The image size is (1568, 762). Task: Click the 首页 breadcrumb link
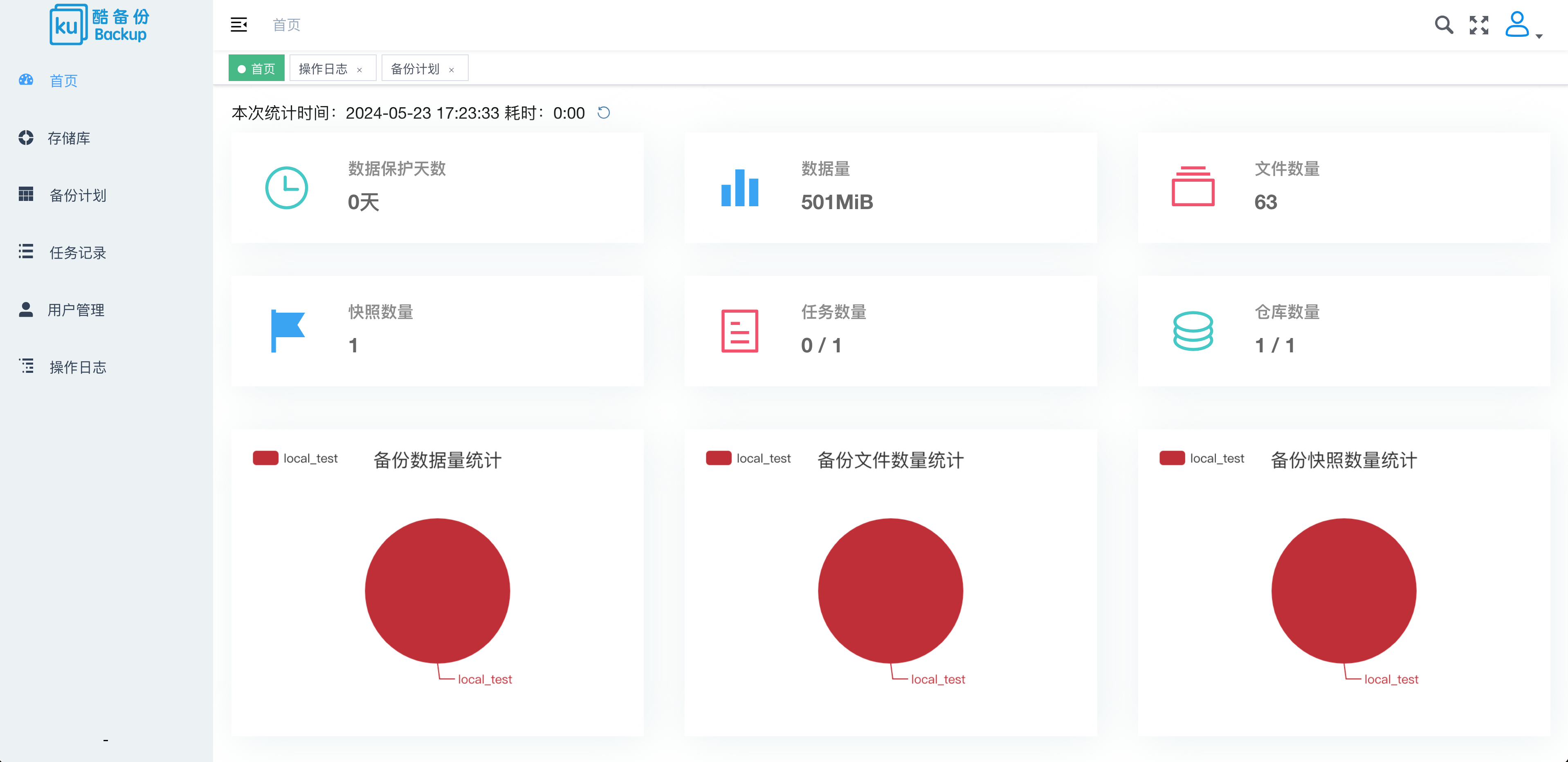tap(286, 25)
